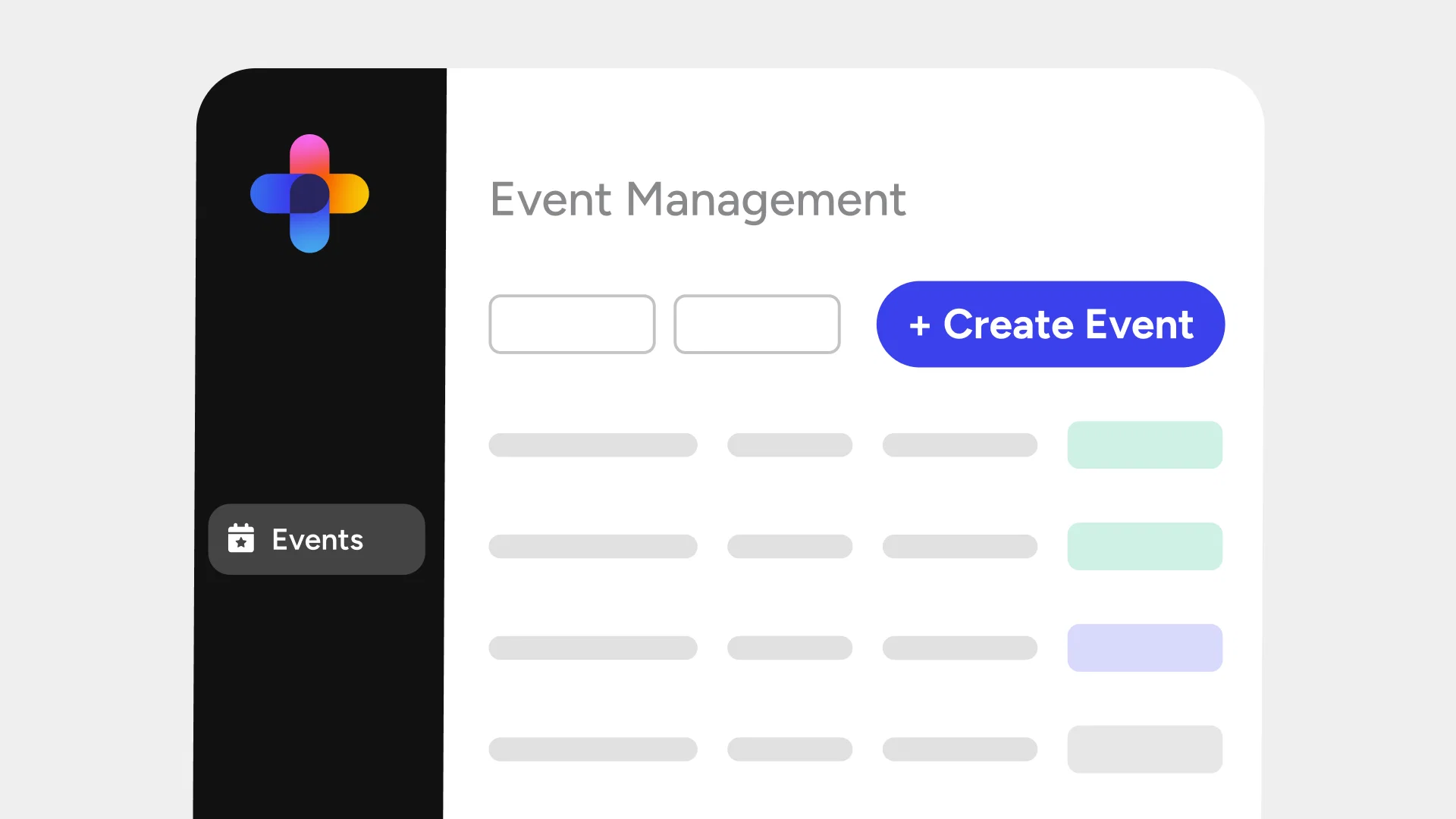This screenshot has height=819, width=1456.
Task: Click the fourth row's second column placeholder
Action: click(x=789, y=749)
